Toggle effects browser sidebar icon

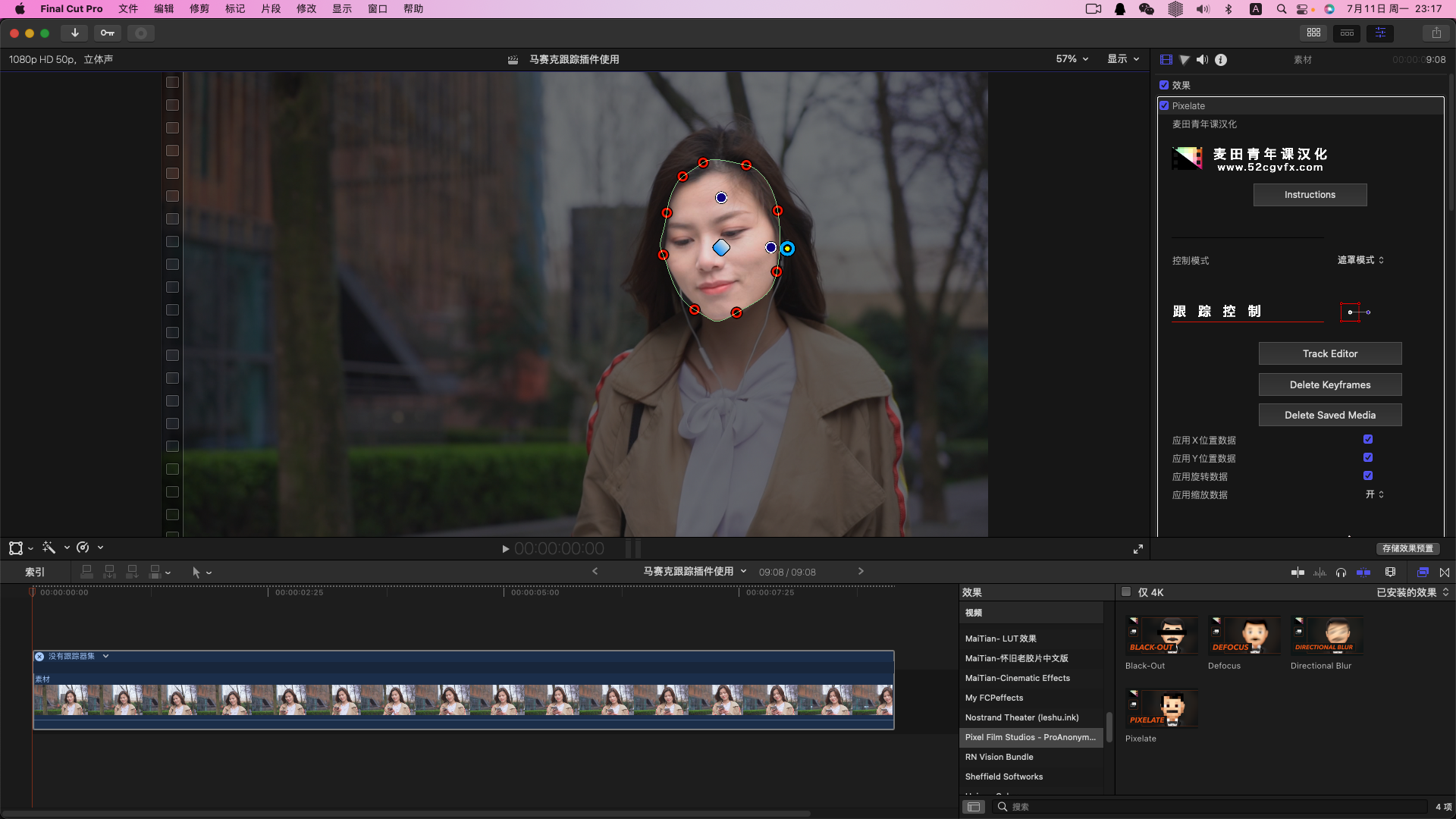pyautogui.click(x=974, y=807)
